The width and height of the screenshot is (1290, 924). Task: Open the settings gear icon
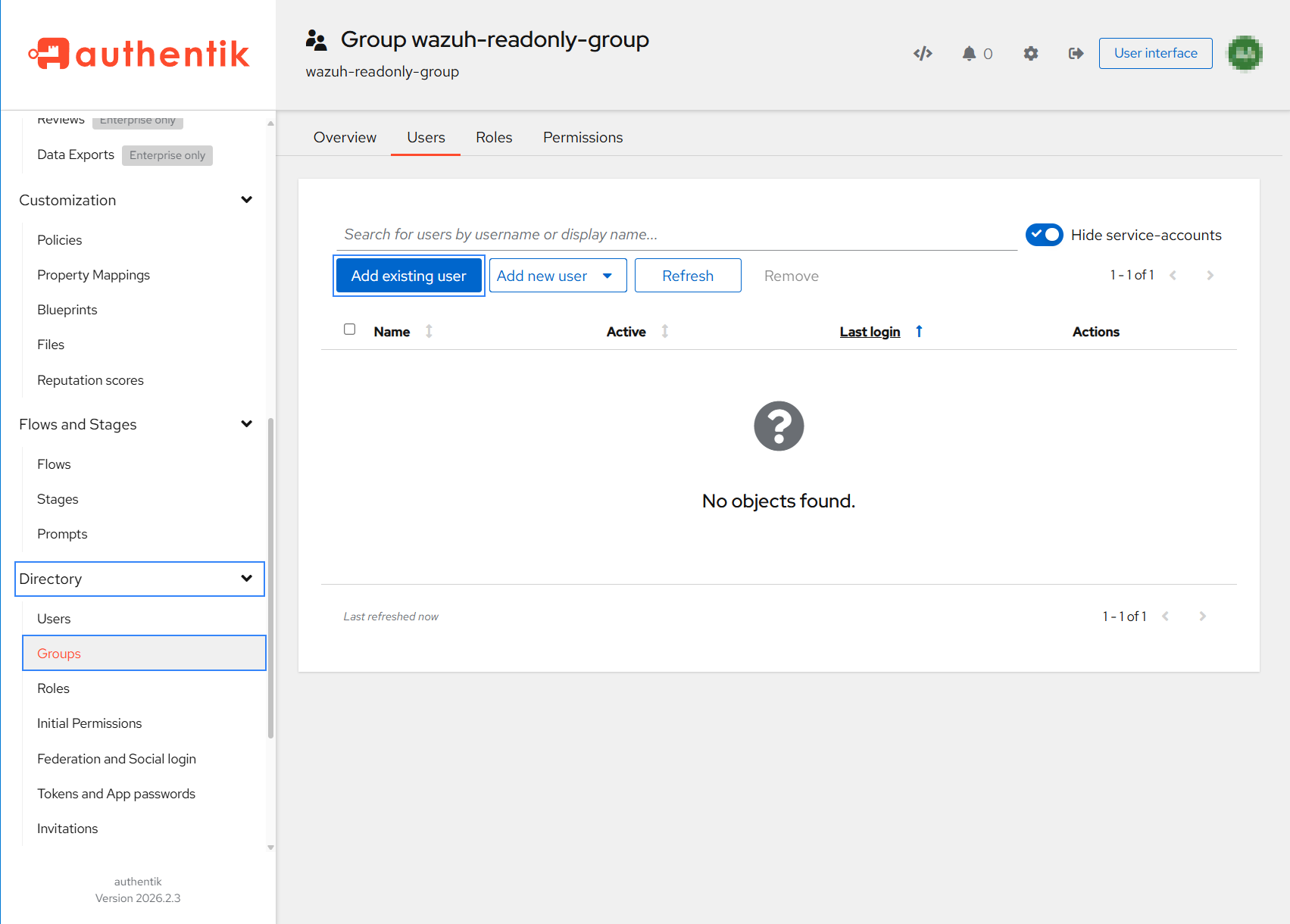(x=1030, y=53)
